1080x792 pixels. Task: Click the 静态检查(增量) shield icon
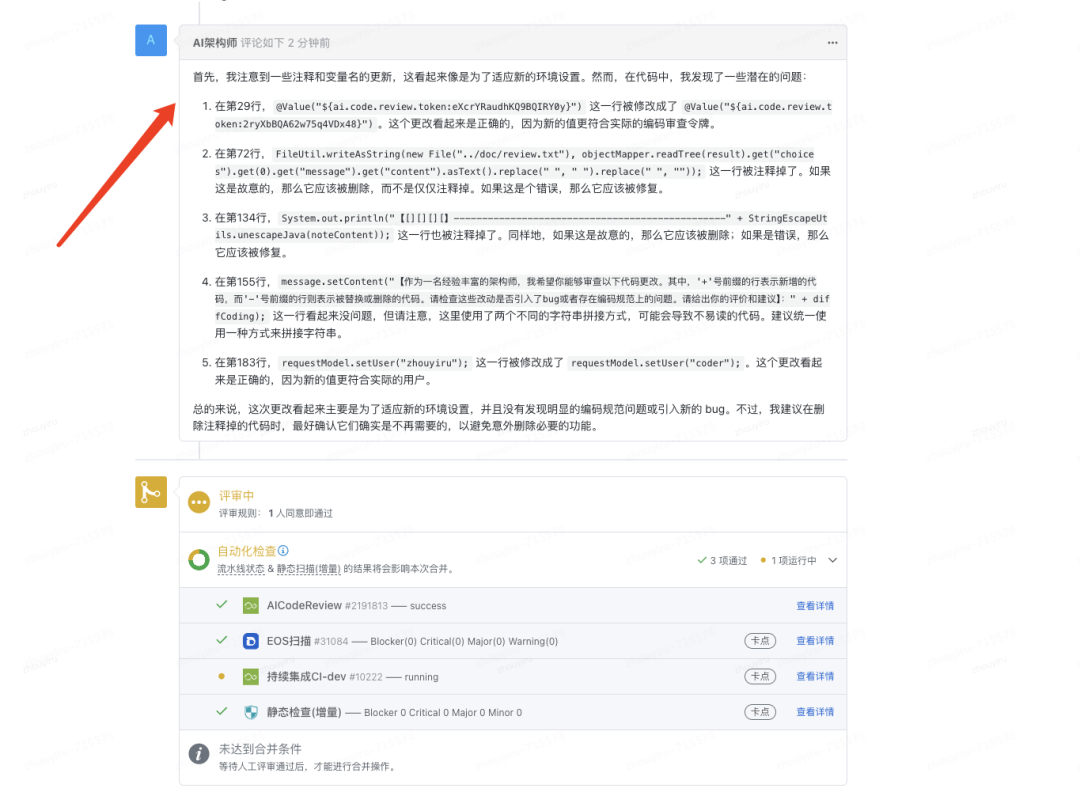249,711
